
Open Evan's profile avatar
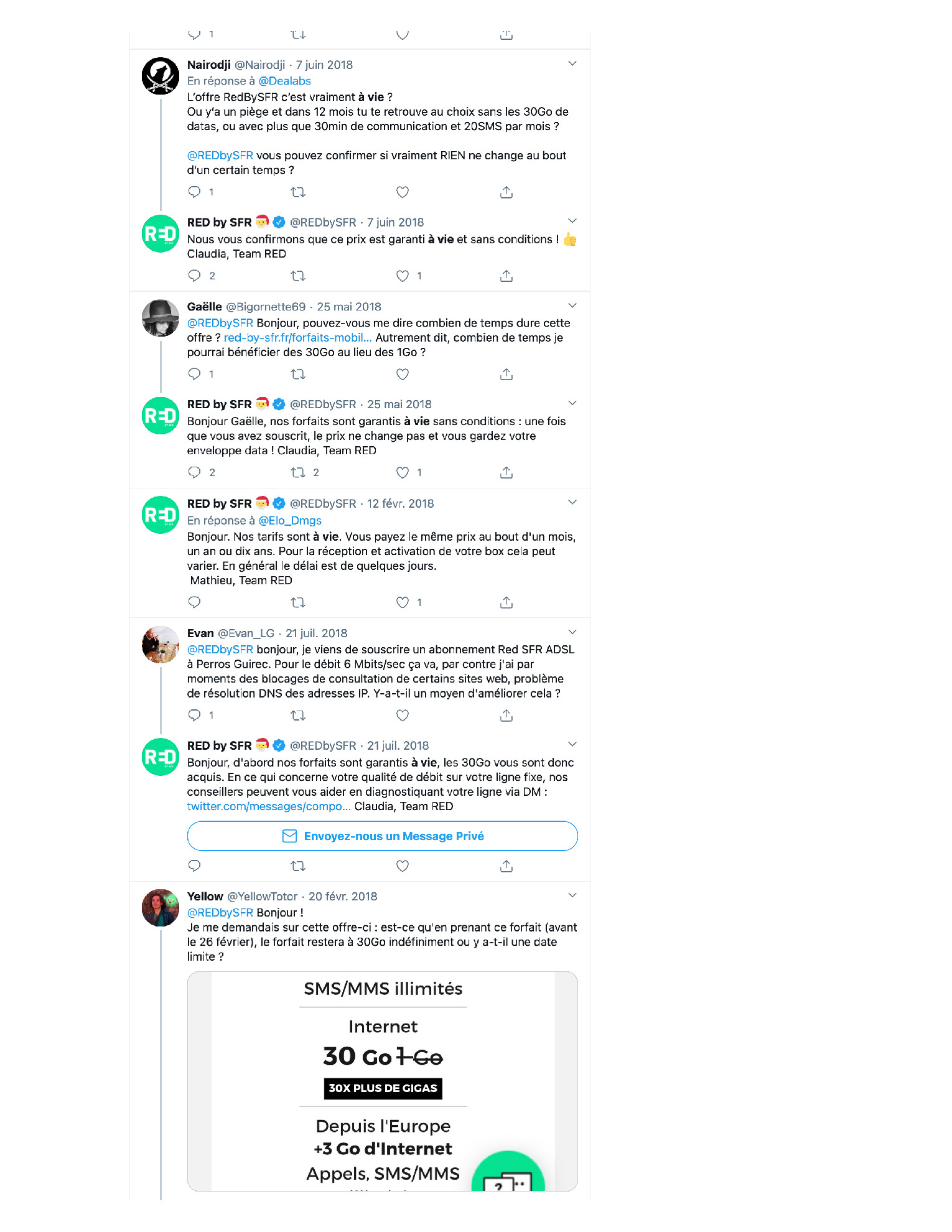click(161, 645)
